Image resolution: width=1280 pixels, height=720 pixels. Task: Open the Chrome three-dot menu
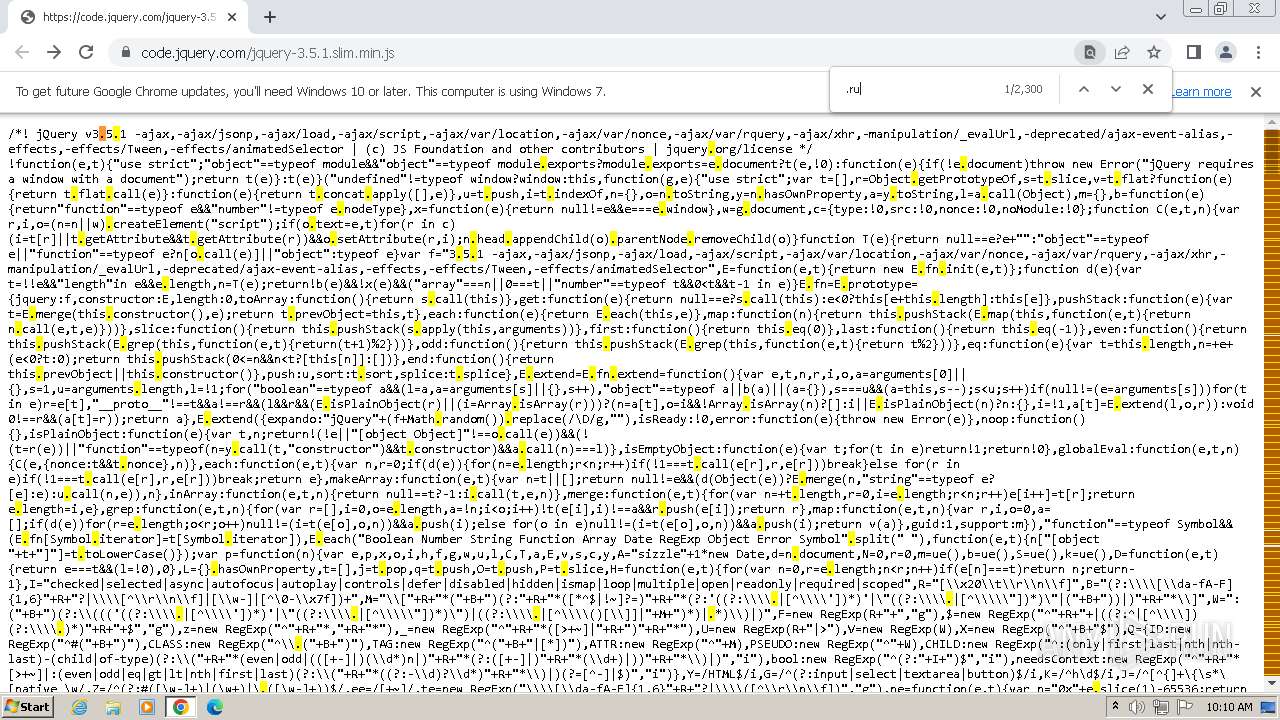coord(1258,52)
